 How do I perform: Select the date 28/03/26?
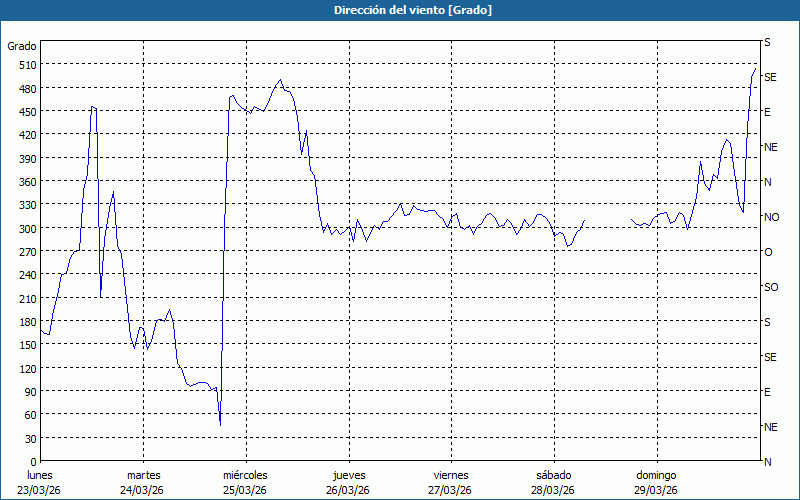click(553, 490)
